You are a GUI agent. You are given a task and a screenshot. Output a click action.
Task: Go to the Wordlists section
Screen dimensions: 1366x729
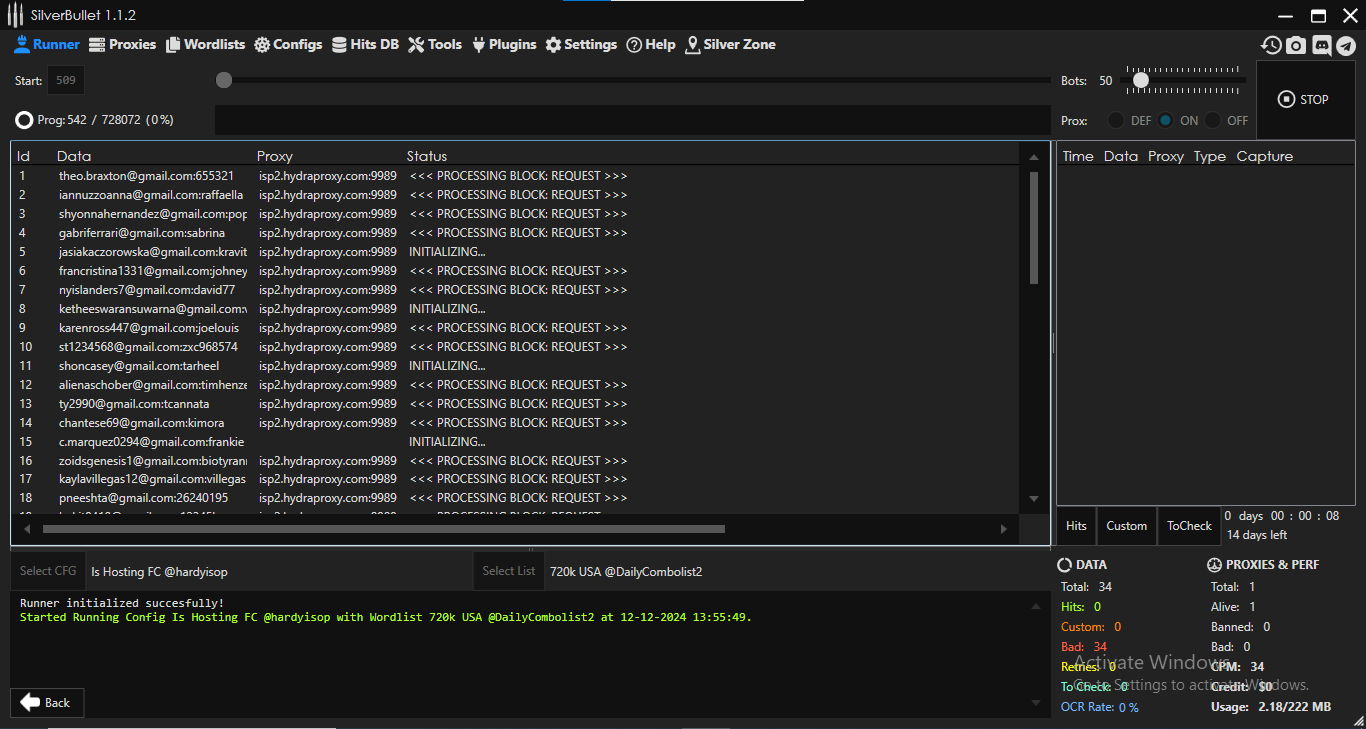205,44
